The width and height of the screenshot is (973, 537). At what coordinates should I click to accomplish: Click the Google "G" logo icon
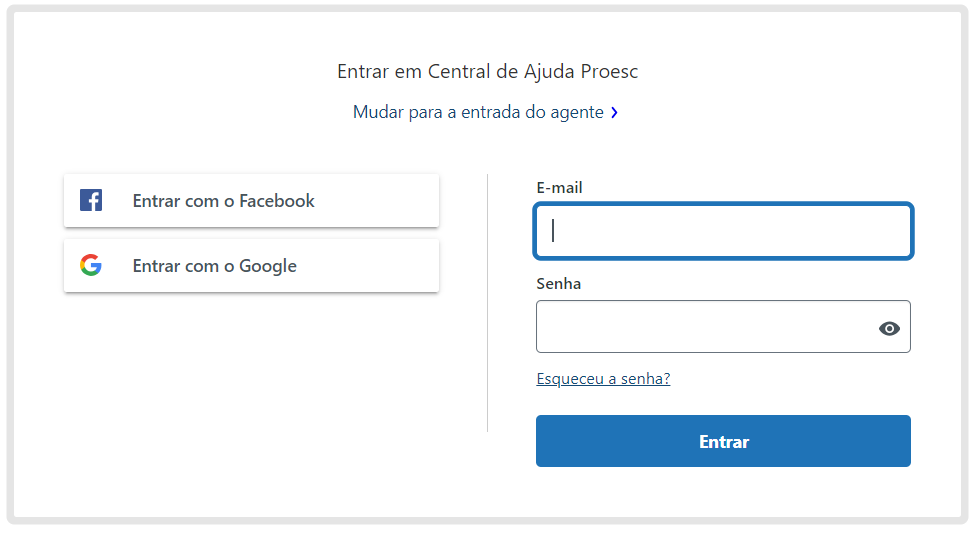(x=91, y=265)
